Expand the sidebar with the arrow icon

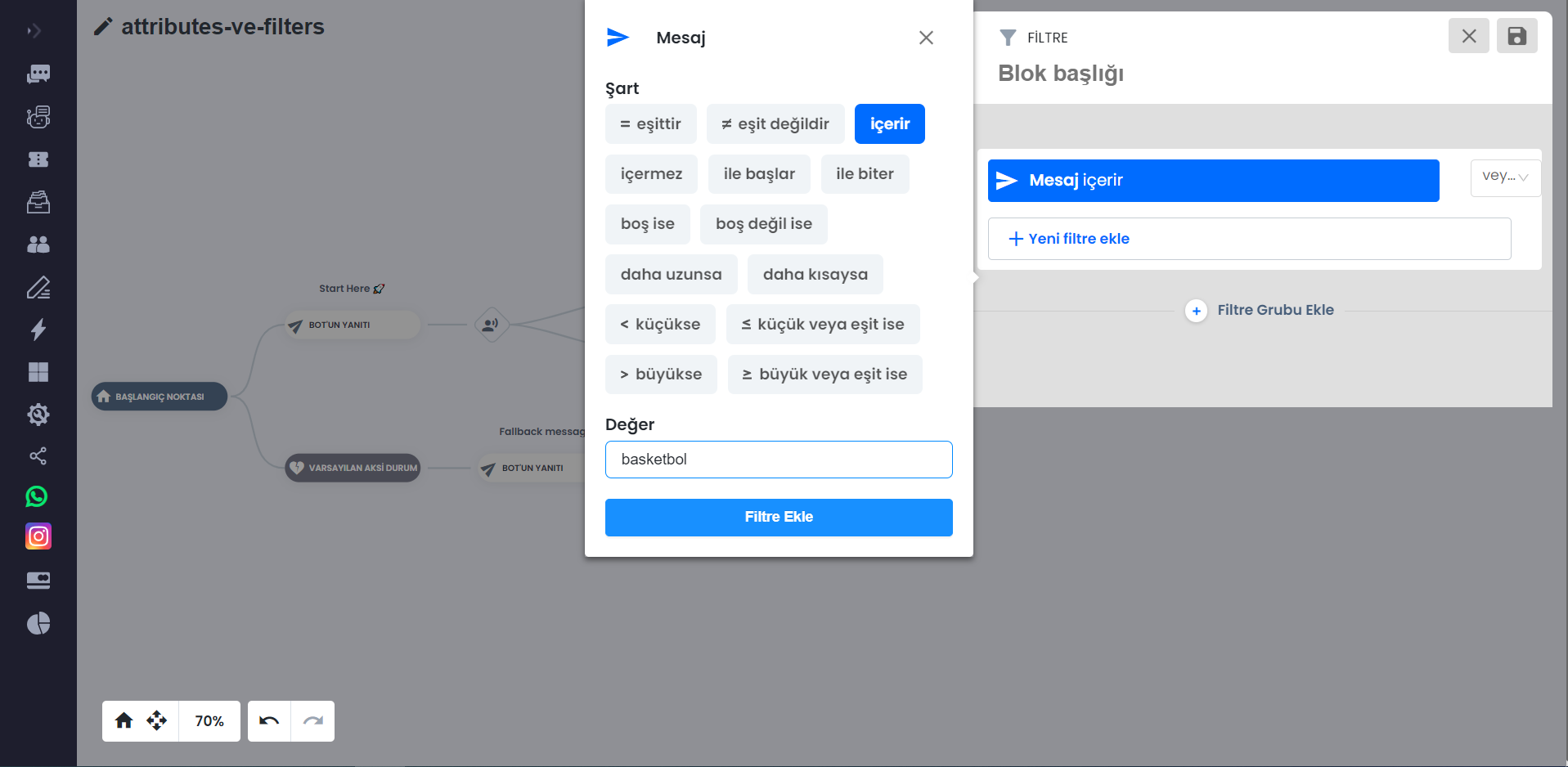tap(34, 31)
